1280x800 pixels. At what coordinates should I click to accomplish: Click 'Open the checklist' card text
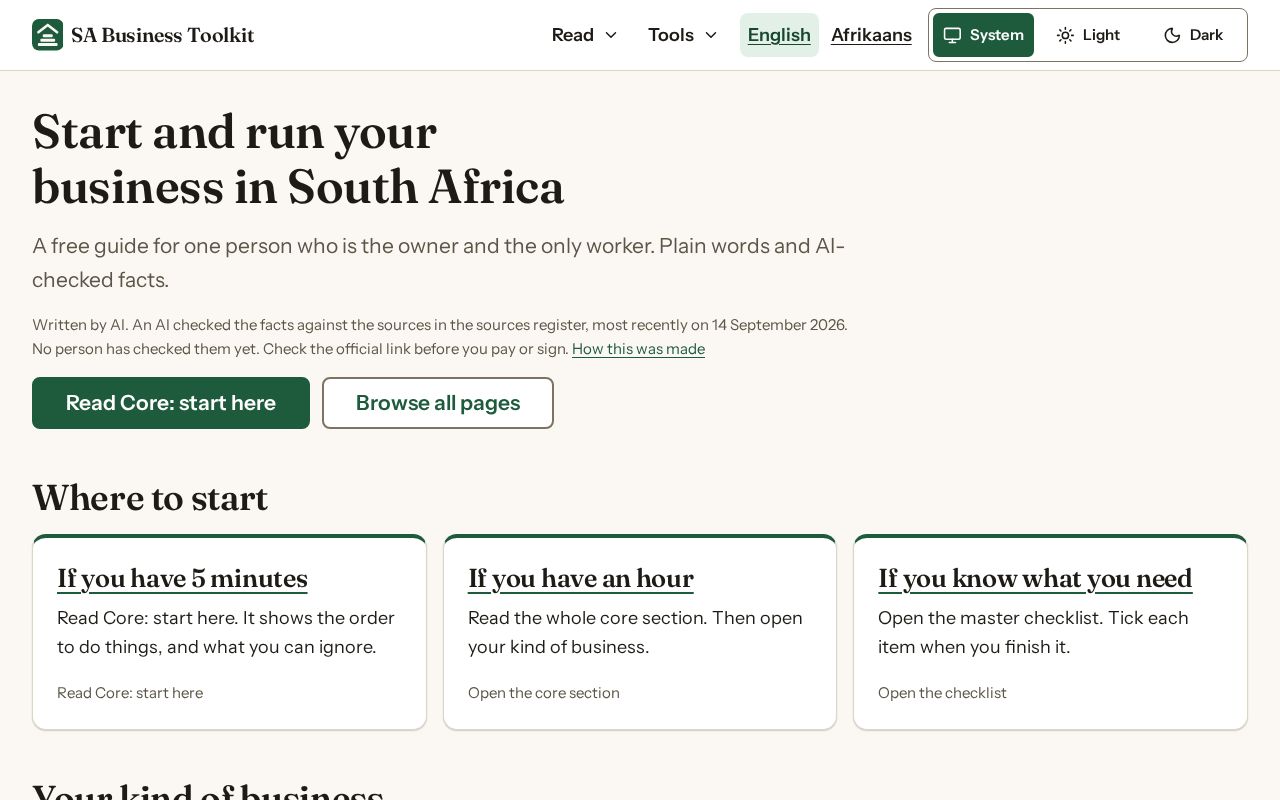pos(942,693)
